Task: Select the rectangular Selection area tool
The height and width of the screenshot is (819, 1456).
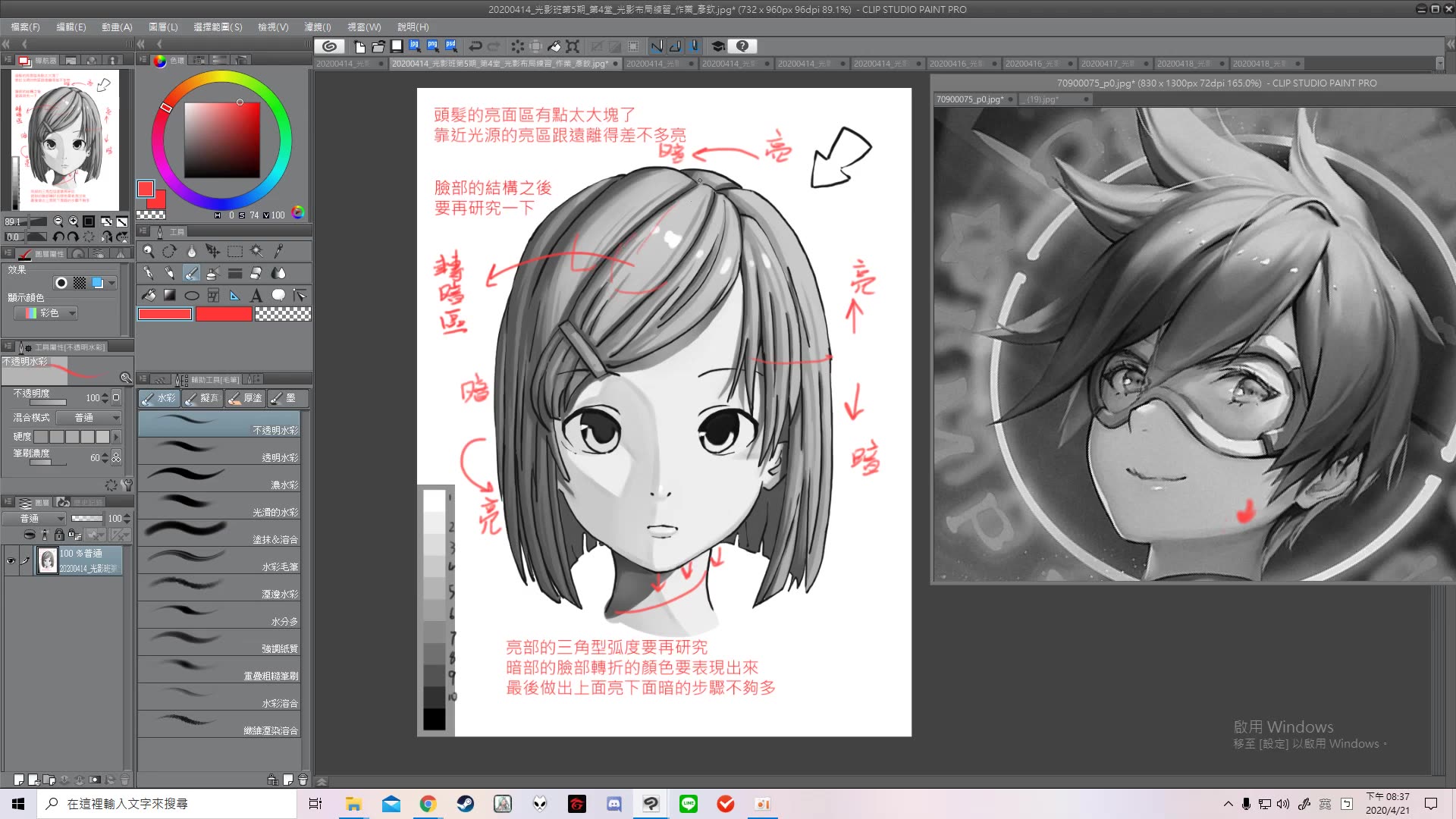Action: click(x=235, y=251)
